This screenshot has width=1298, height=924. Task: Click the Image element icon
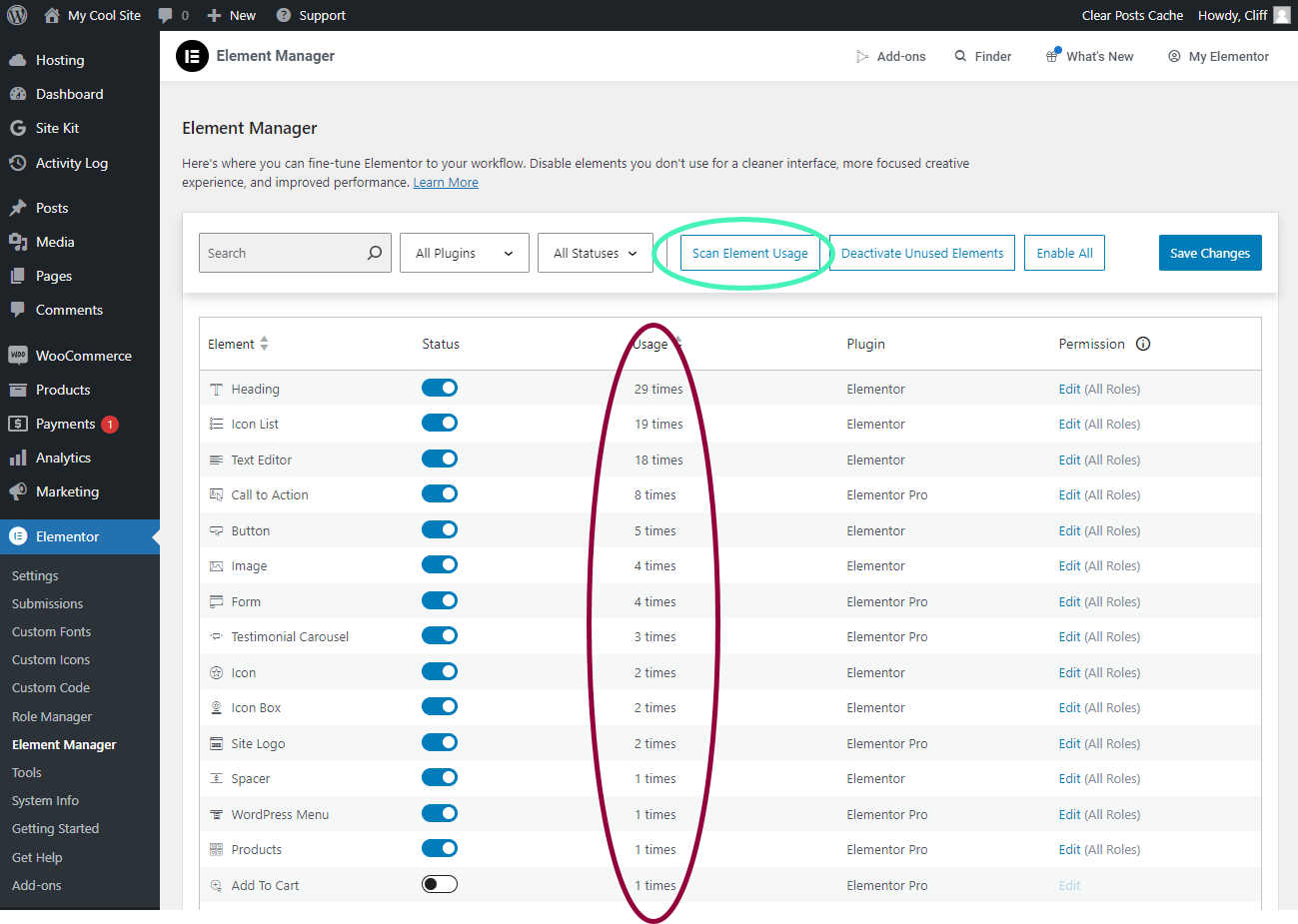[x=216, y=566]
